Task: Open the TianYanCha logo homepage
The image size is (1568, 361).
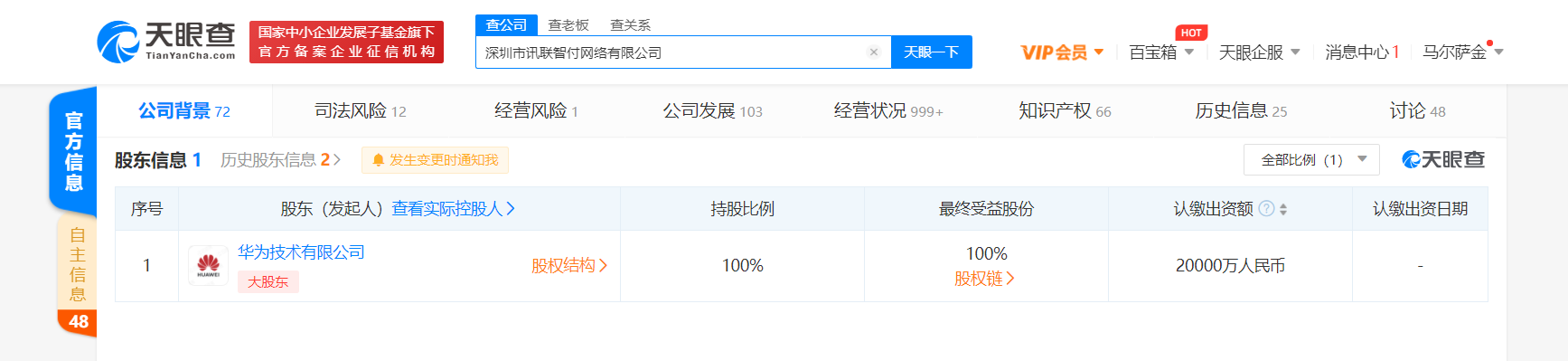Action: pyautogui.click(x=165, y=42)
